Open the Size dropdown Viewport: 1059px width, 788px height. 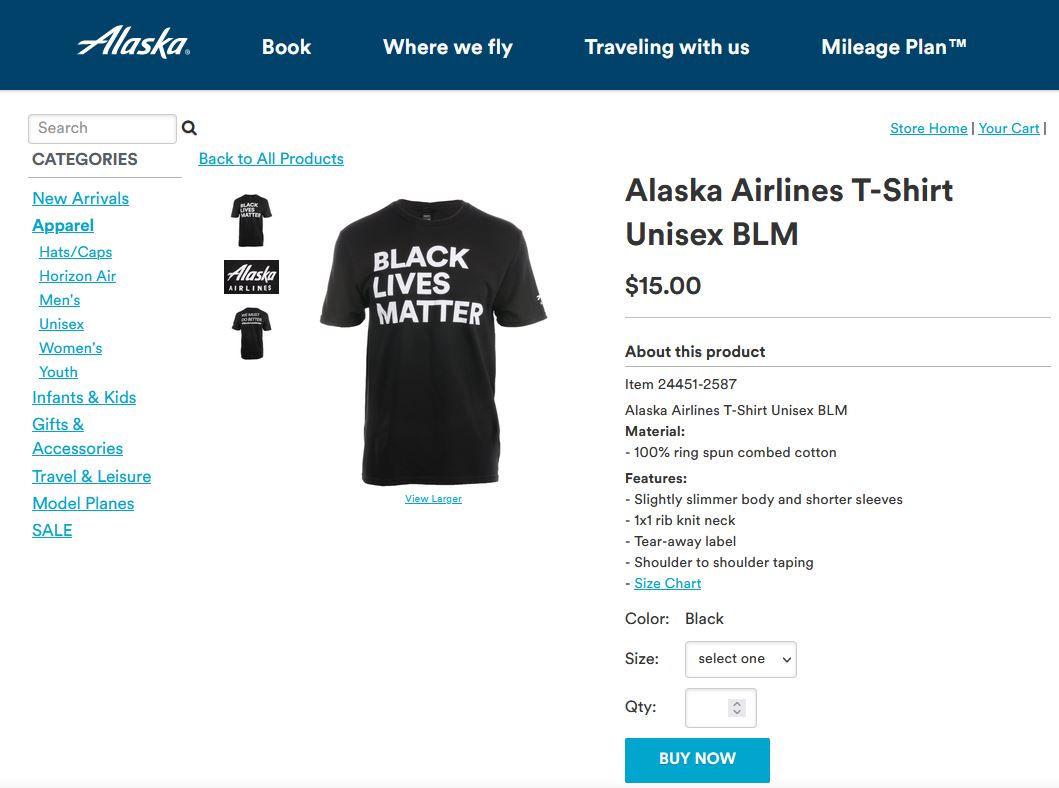click(740, 659)
